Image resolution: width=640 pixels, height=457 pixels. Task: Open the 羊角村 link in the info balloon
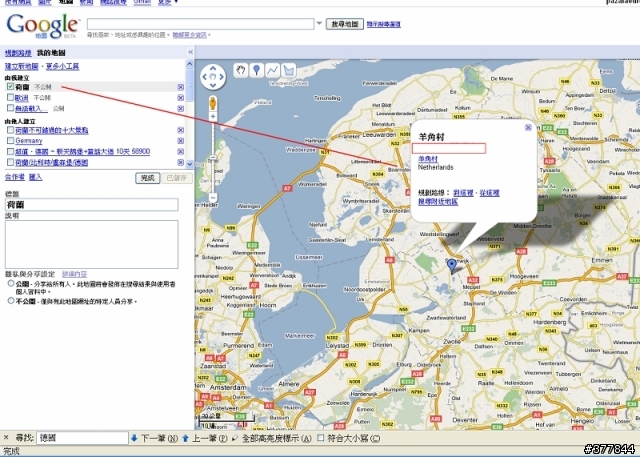point(428,159)
